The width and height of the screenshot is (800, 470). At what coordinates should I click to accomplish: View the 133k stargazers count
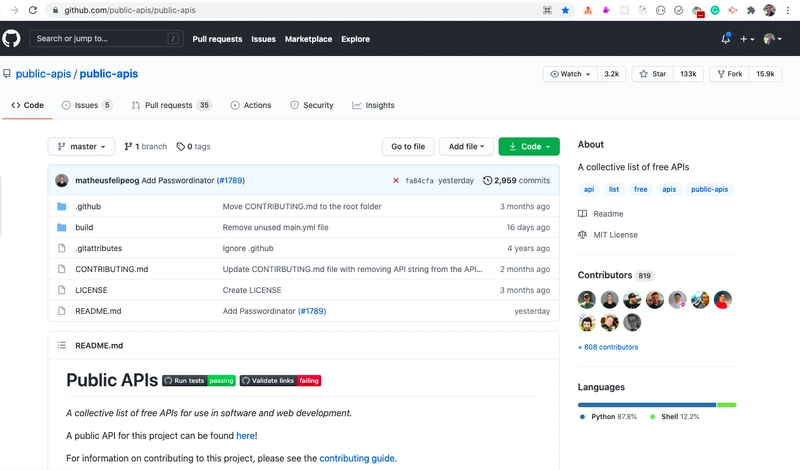(x=688, y=74)
